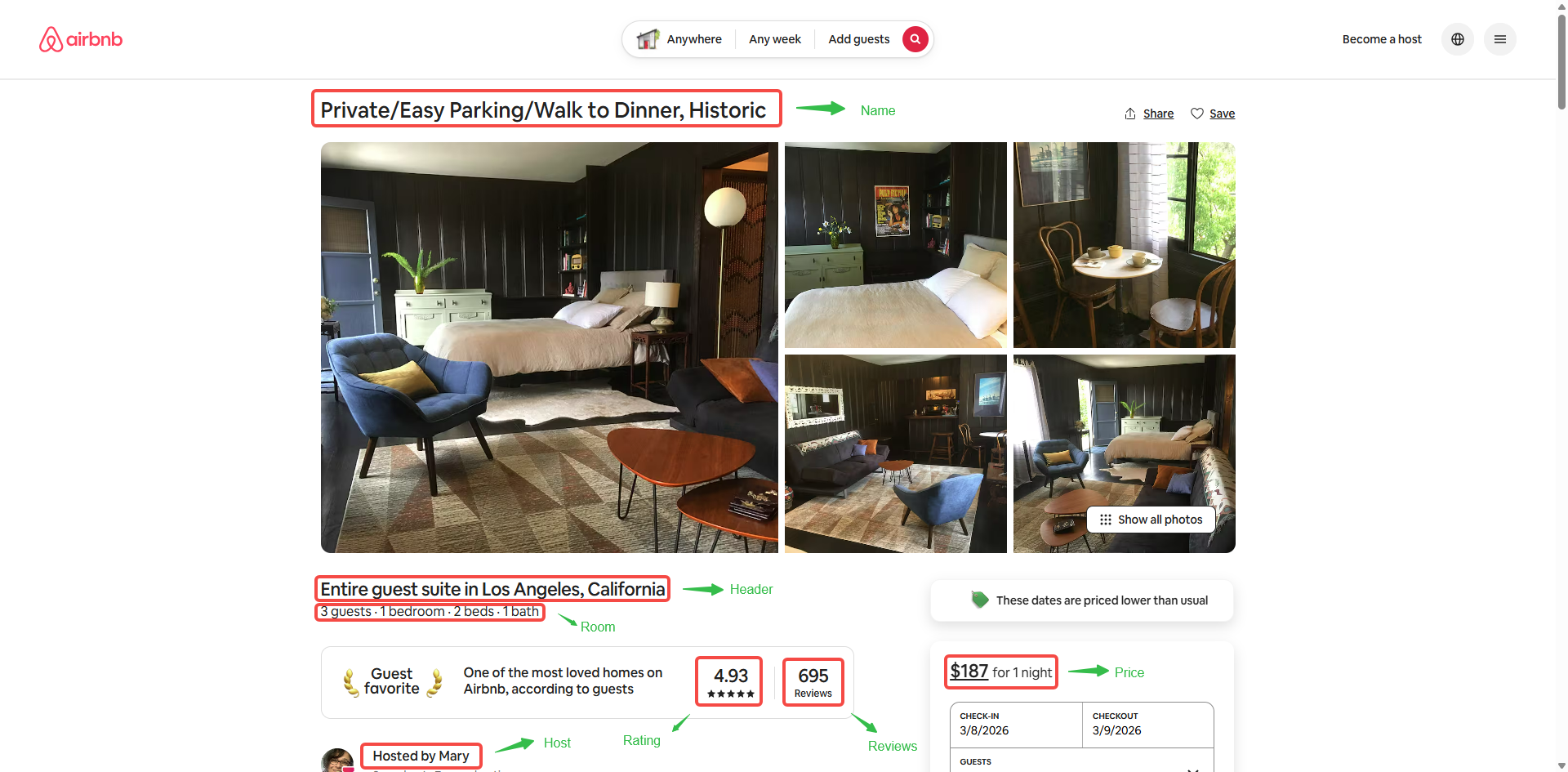Click the green price tag icon
The width and height of the screenshot is (1568, 772).
point(978,599)
